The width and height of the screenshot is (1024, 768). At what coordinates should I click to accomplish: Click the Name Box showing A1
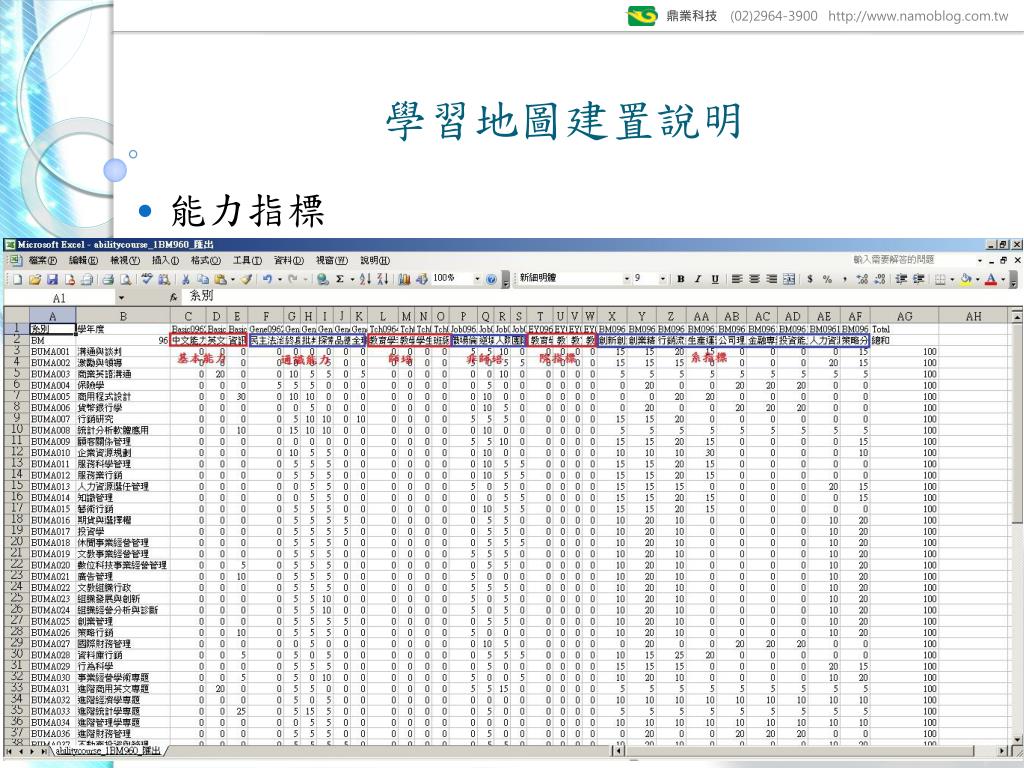coord(59,298)
